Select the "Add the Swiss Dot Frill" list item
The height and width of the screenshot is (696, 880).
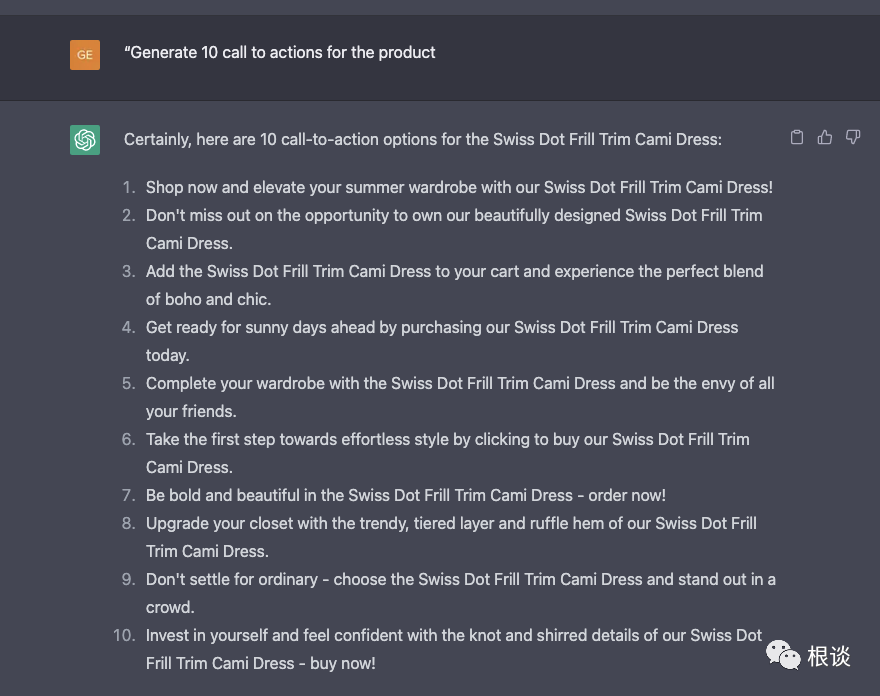454,271
